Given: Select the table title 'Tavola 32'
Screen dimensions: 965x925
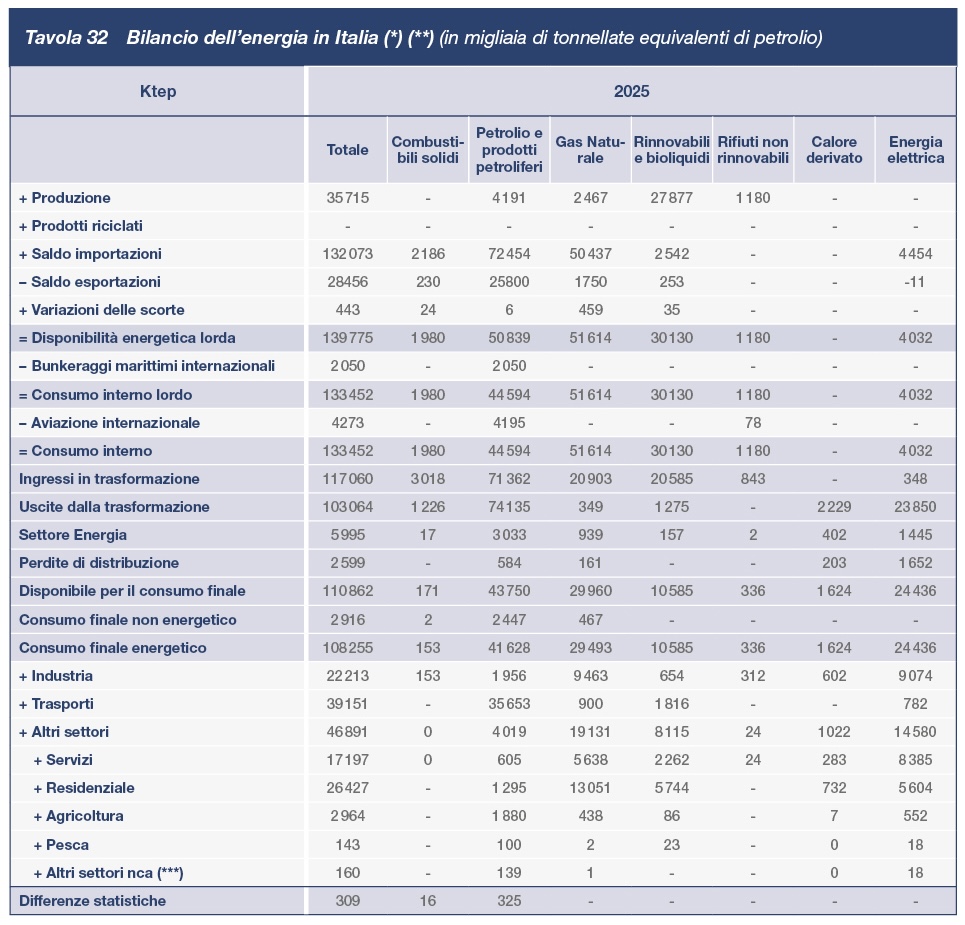Looking at the screenshot, I should click(x=66, y=38).
